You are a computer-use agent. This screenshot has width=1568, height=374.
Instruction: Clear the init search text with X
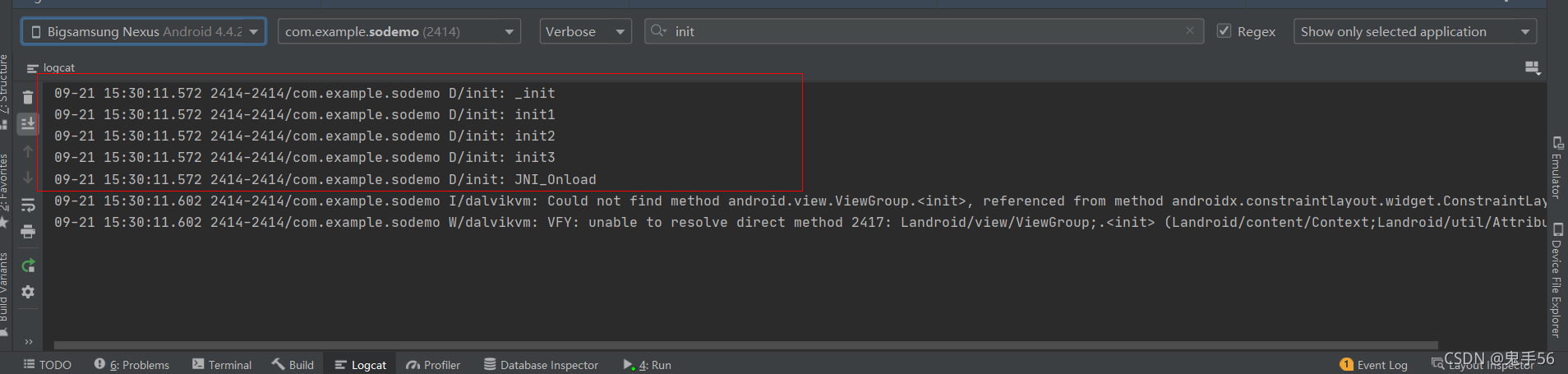click(1190, 30)
